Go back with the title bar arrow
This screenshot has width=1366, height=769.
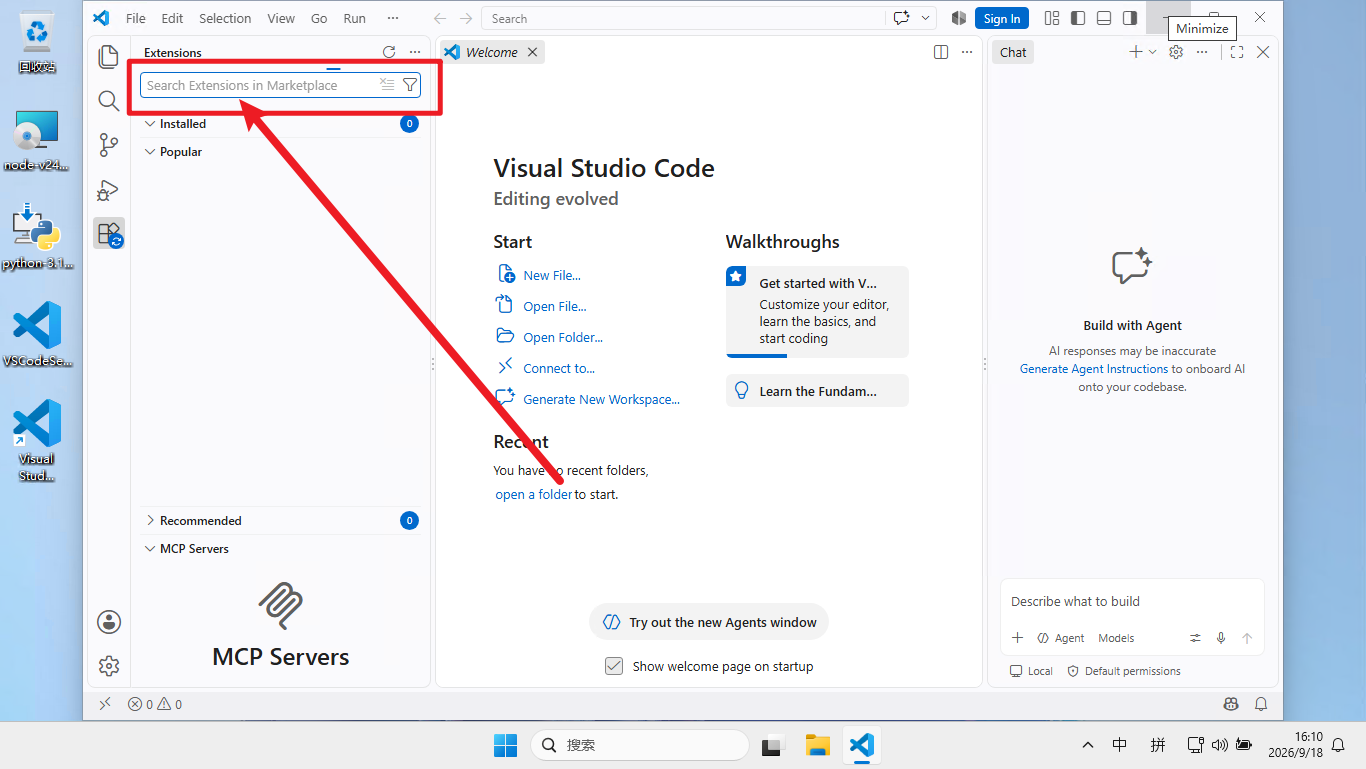click(x=440, y=18)
